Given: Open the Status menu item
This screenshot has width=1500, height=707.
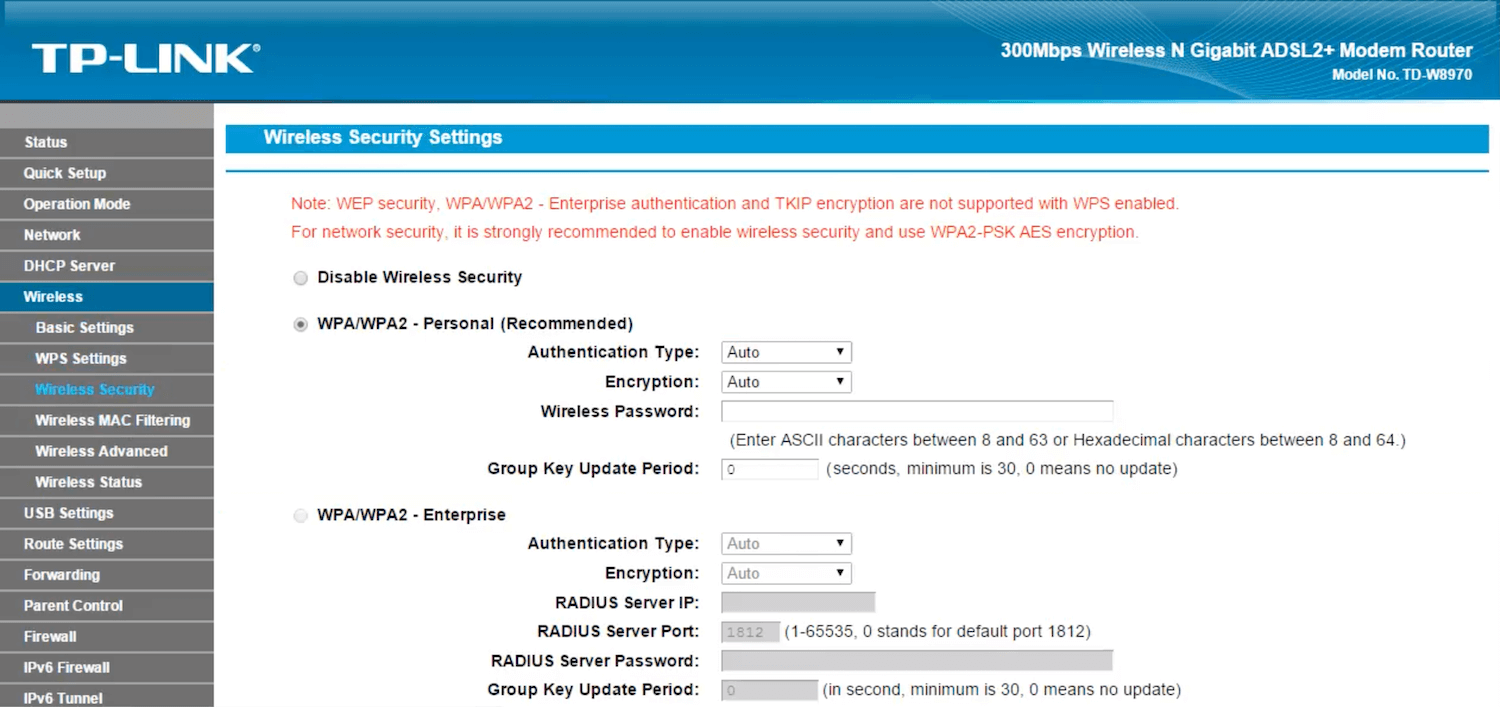Looking at the screenshot, I should (x=46, y=142).
